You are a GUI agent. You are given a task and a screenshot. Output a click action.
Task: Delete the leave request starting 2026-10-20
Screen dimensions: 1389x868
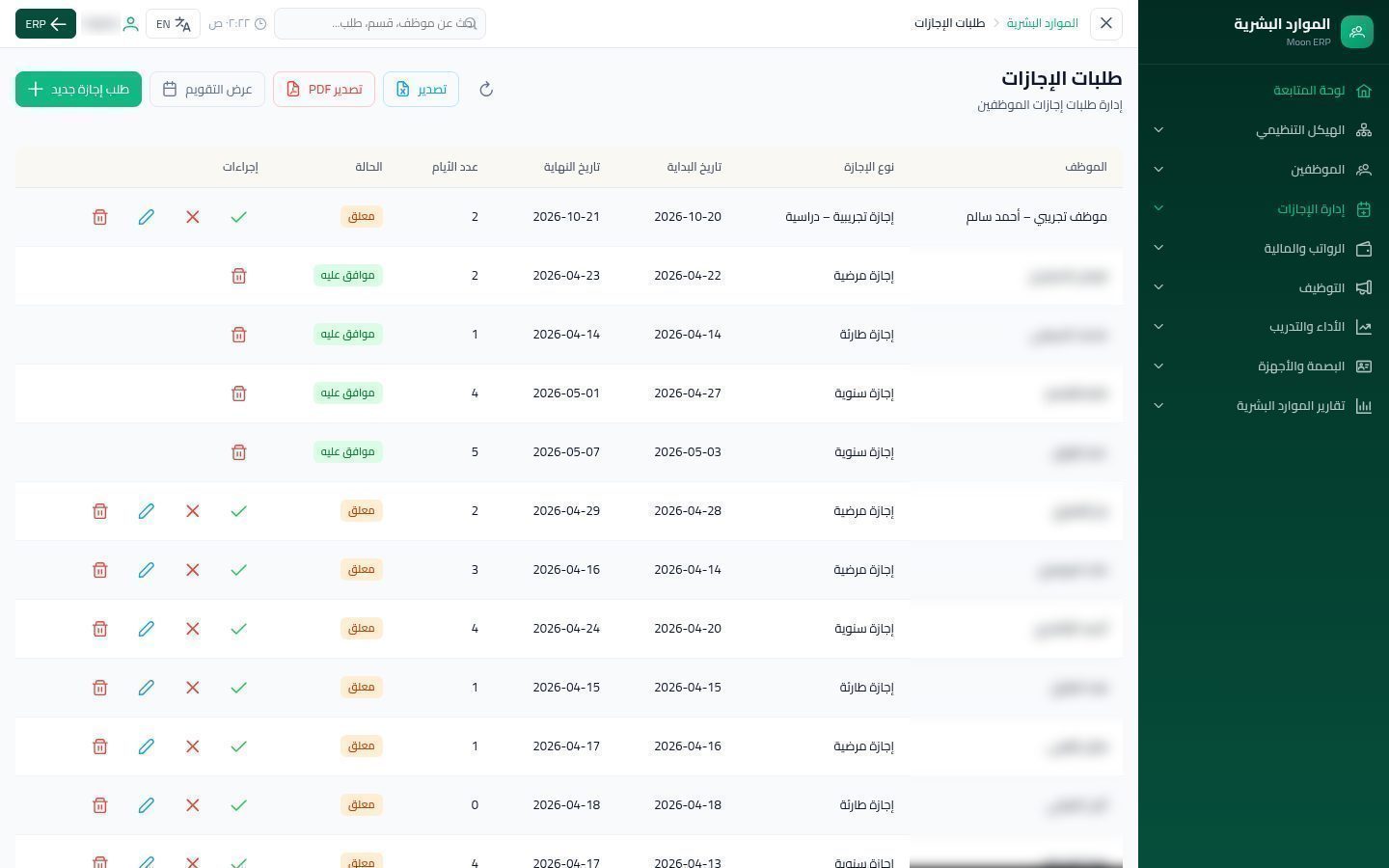100,217
